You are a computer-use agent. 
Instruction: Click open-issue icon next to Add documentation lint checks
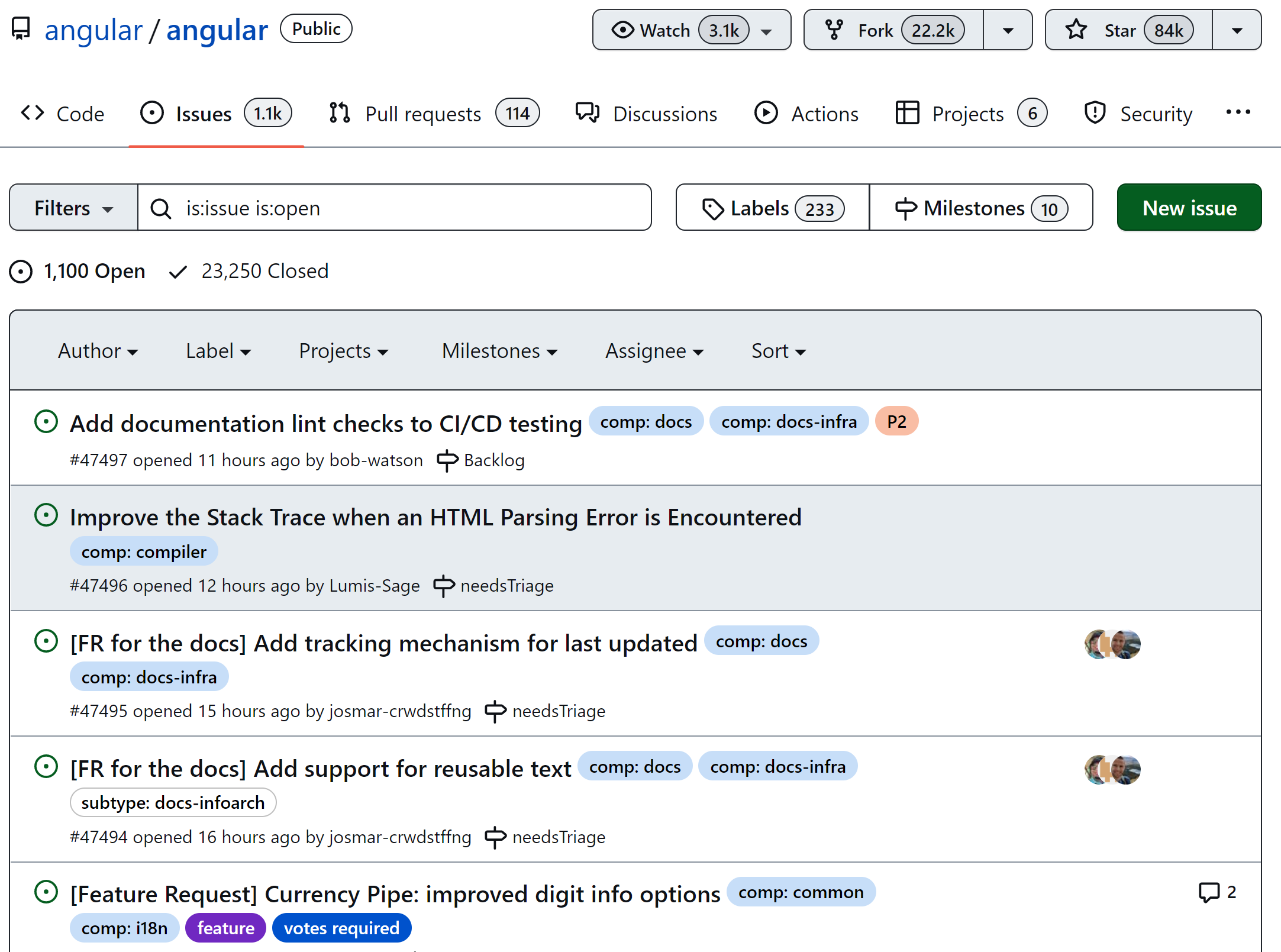46,422
